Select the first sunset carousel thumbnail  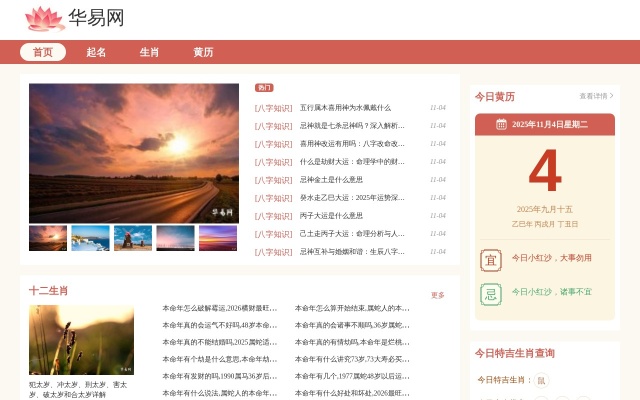[48, 238]
